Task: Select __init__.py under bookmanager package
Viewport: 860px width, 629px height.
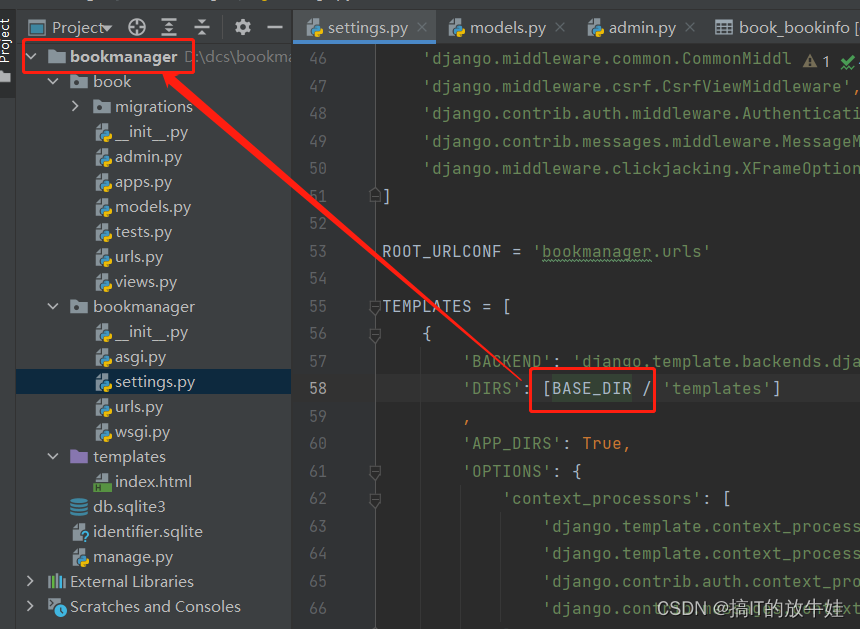Action: pos(151,332)
